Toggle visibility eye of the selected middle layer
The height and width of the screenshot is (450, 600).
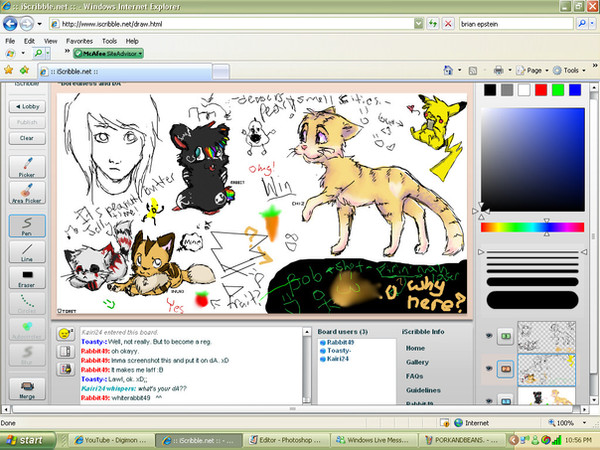[489, 368]
